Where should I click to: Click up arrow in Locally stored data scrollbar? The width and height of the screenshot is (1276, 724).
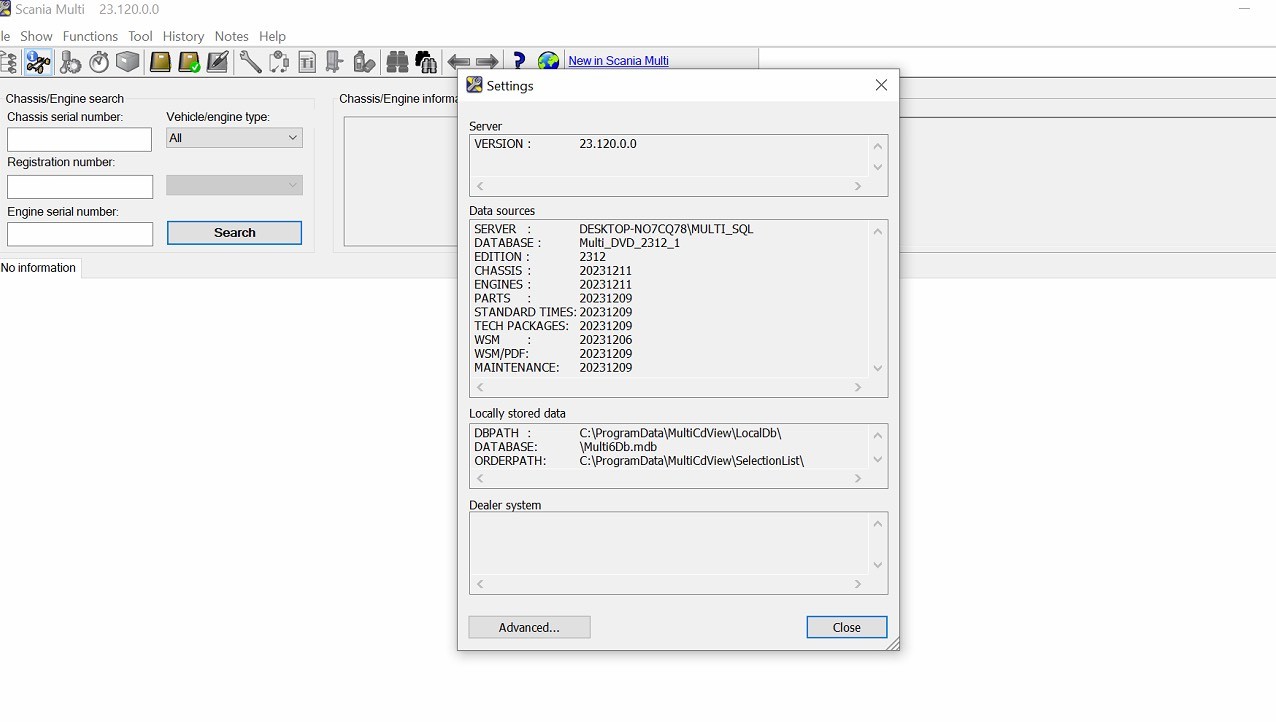[877, 435]
